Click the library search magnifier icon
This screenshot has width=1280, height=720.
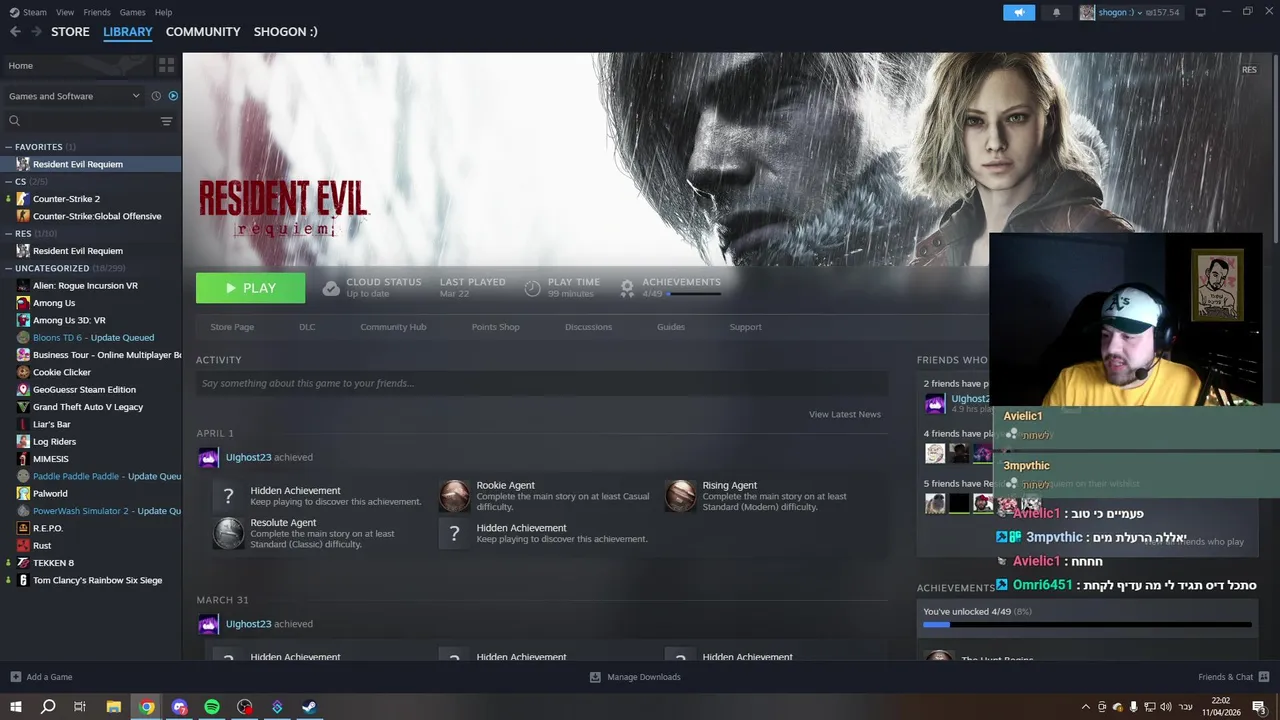(x=14, y=121)
